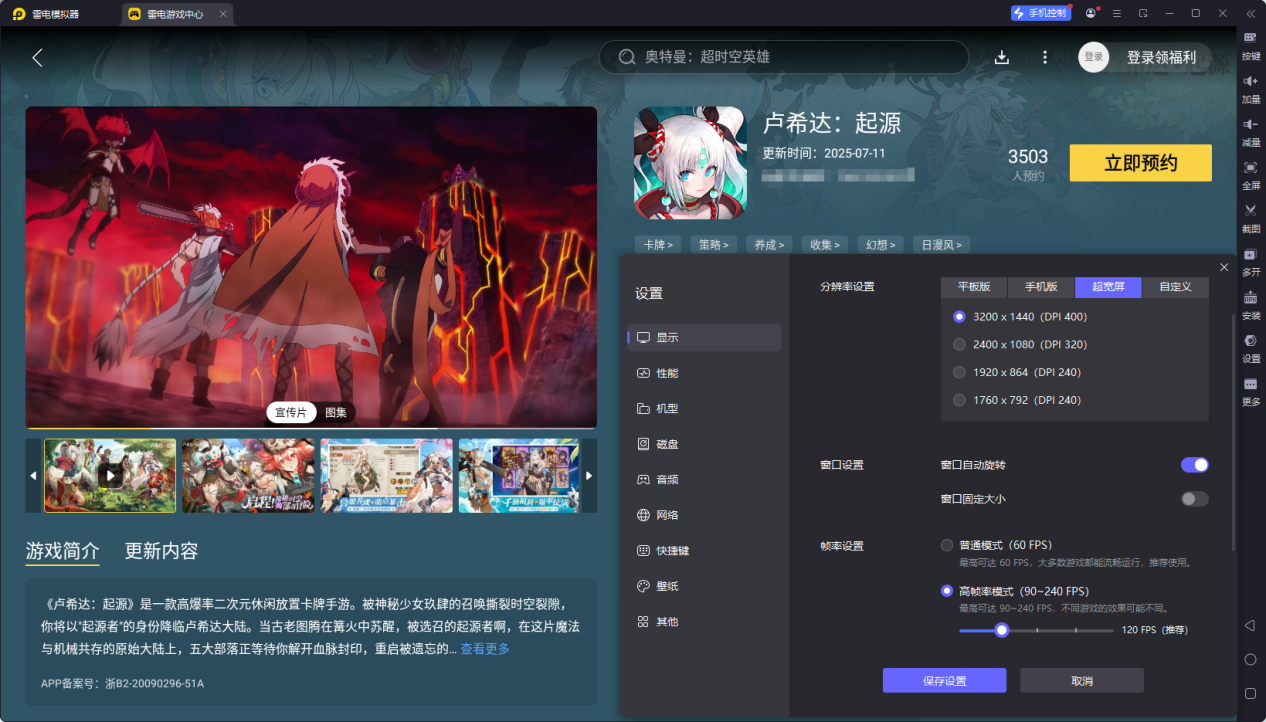Click the 取消 button
Screen dimensions: 1266x722
1082,681
